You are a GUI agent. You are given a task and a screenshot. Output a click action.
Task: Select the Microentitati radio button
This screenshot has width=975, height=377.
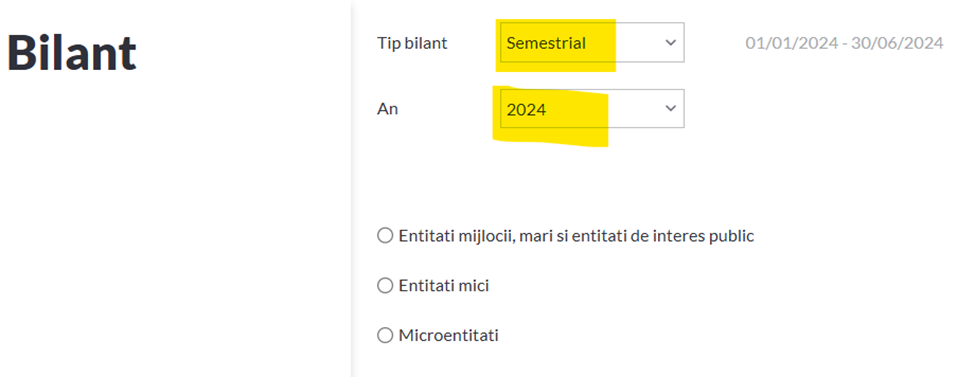[x=385, y=336]
